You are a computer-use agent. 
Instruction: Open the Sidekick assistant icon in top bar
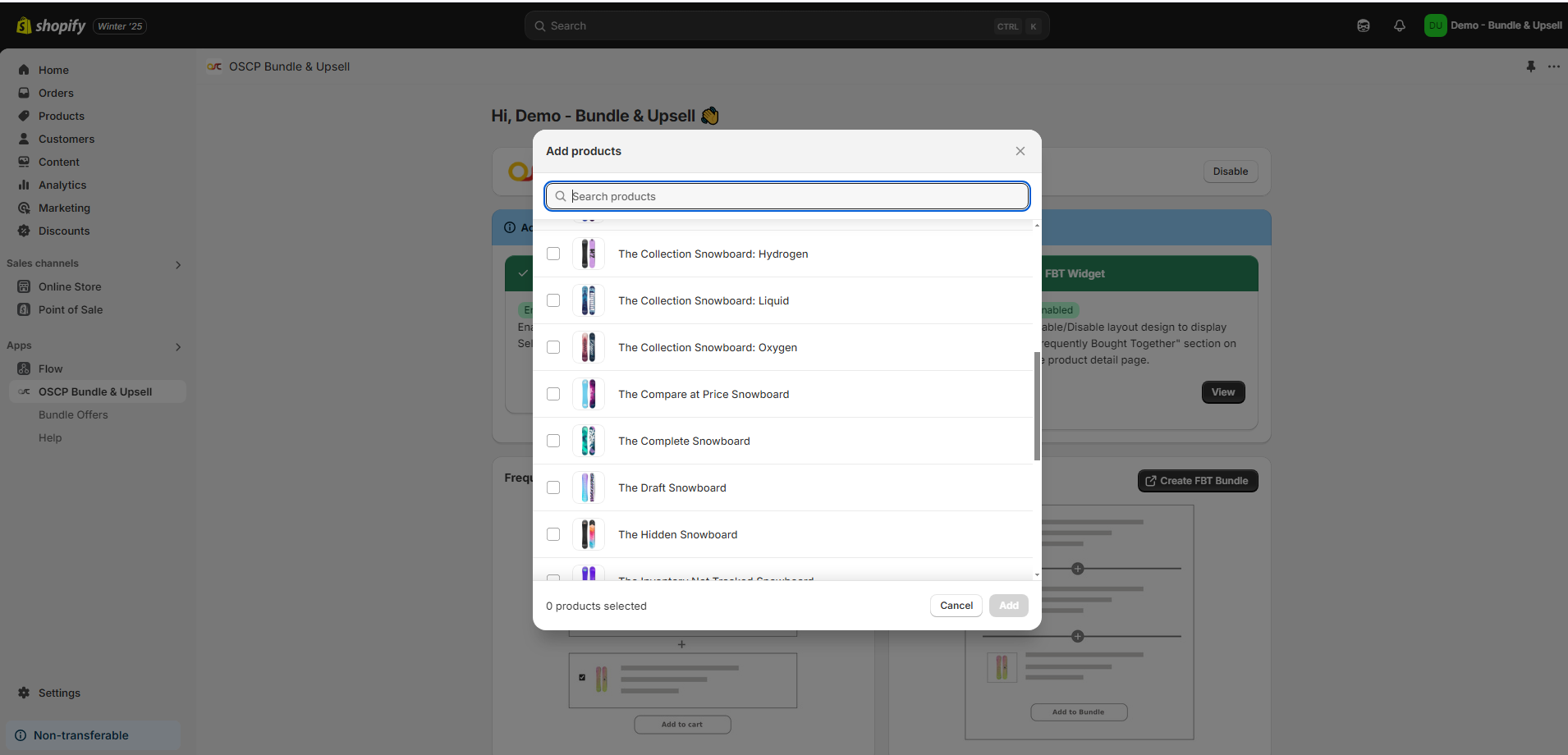point(1363,25)
